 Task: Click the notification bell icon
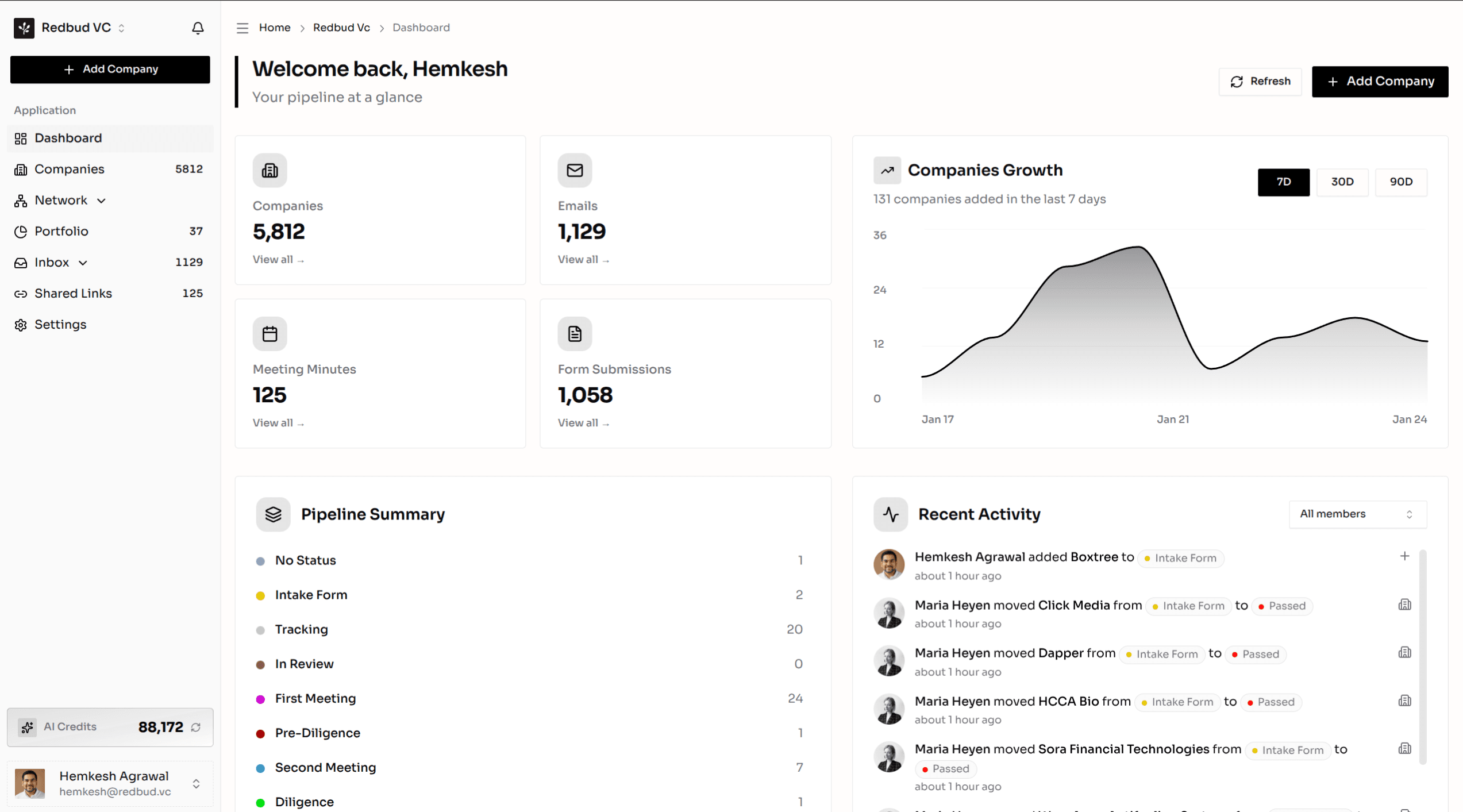[x=198, y=28]
